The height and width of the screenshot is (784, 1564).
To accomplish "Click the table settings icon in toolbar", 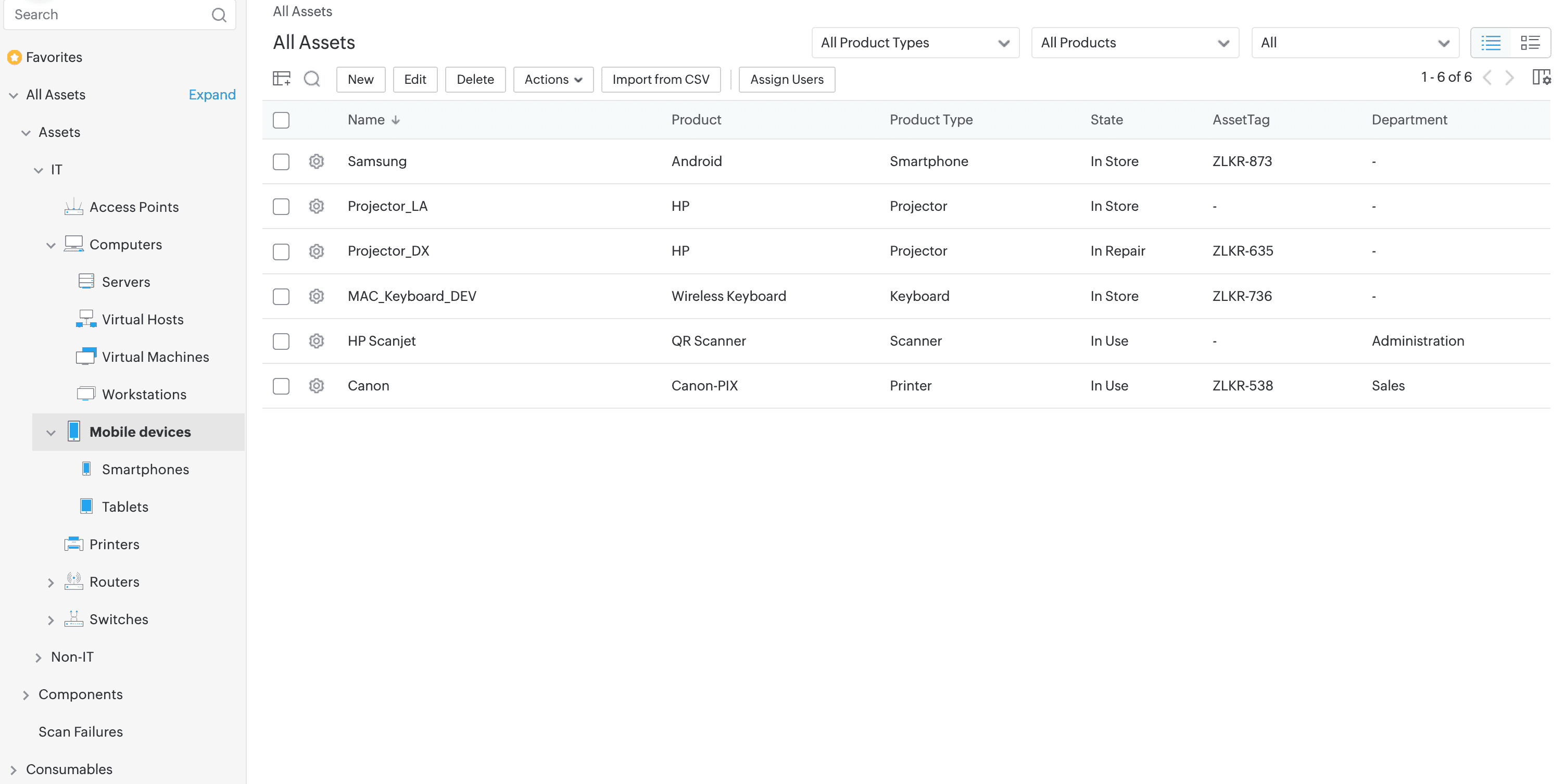I will click(282, 79).
